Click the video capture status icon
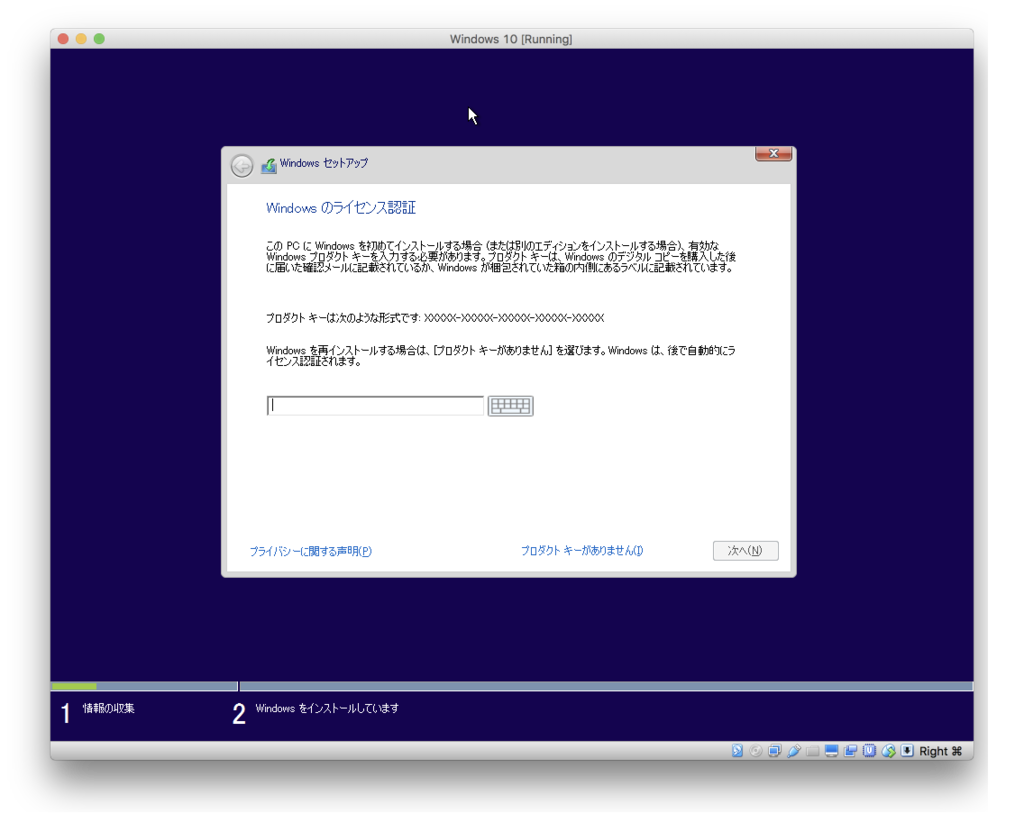1024x832 pixels. coord(850,750)
